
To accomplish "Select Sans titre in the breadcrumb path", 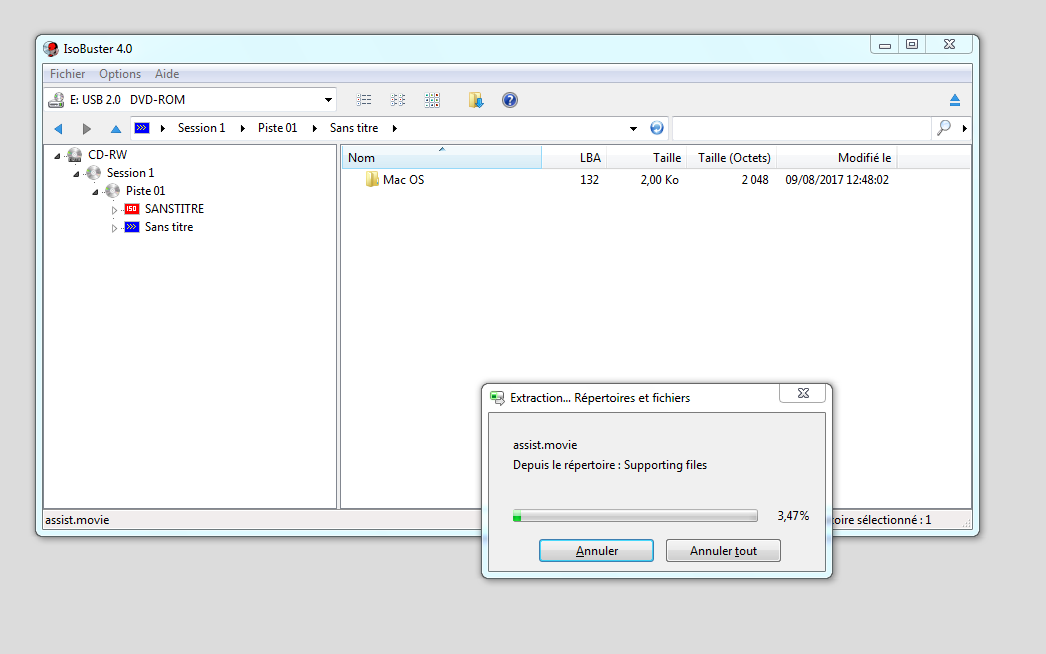I will tap(354, 128).
